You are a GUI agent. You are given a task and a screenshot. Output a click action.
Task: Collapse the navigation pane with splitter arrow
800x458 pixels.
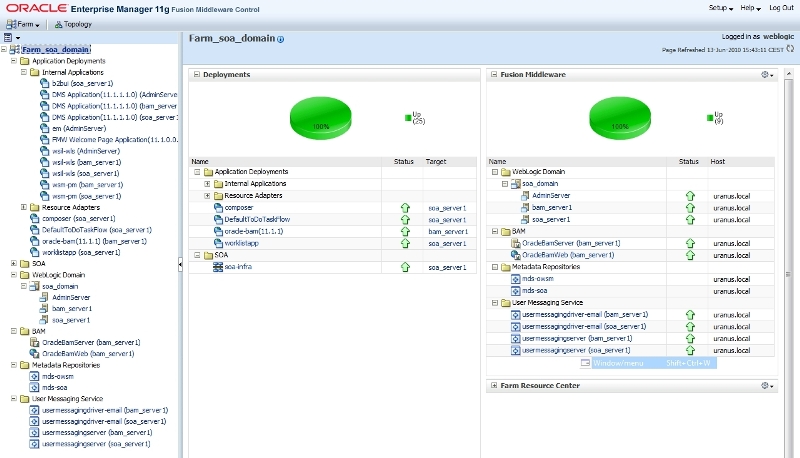pyautogui.click(x=180, y=264)
